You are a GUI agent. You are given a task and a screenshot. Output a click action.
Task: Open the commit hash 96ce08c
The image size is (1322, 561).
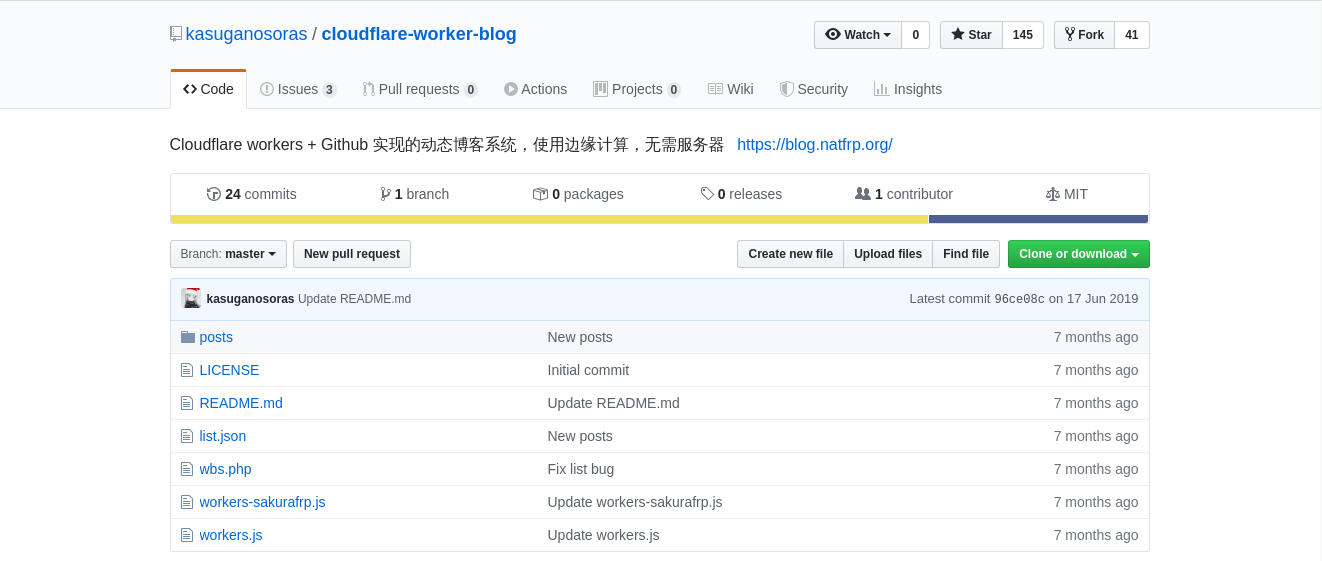coord(1019,299)
